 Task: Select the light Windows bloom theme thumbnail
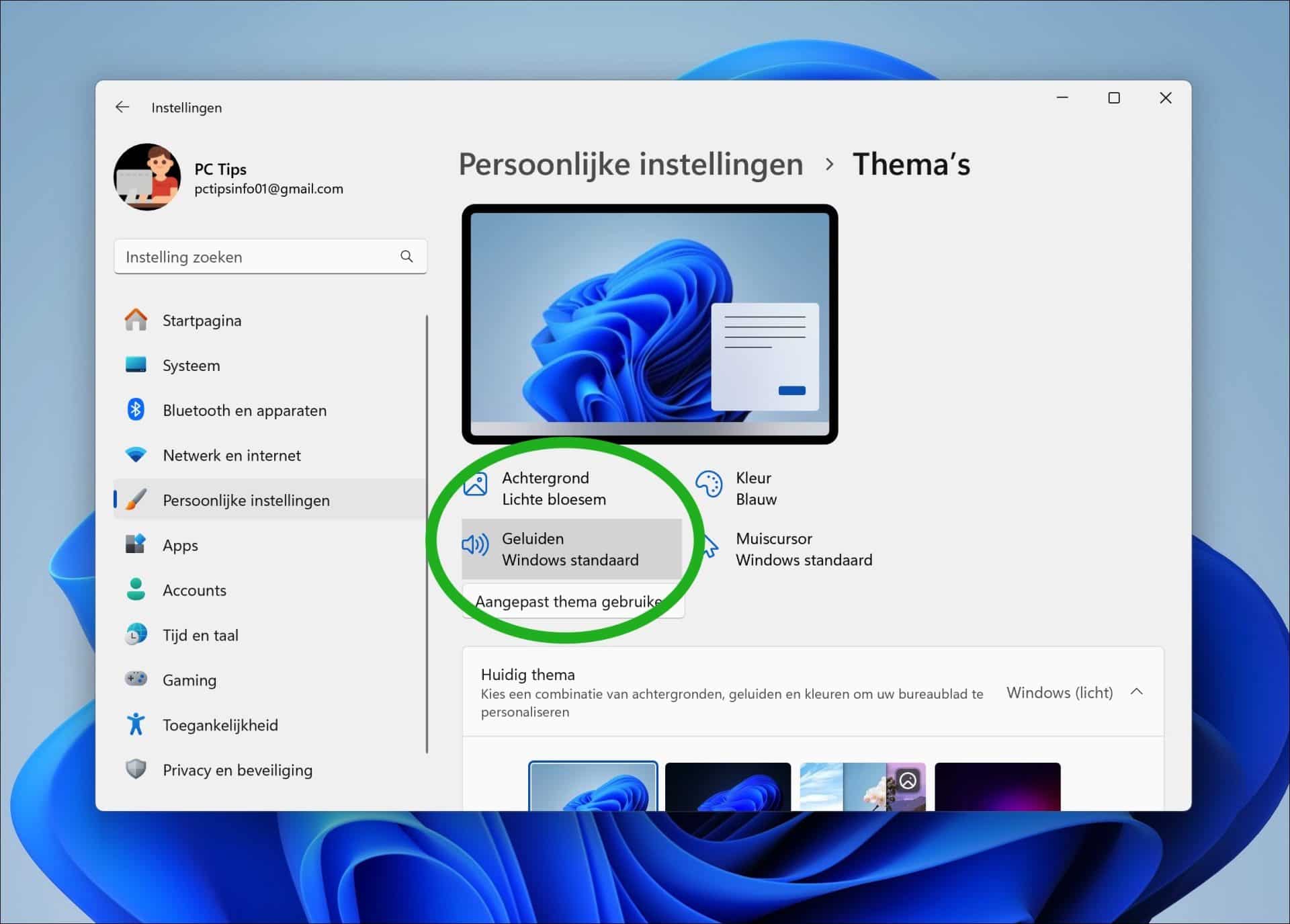tap(593, 786)
